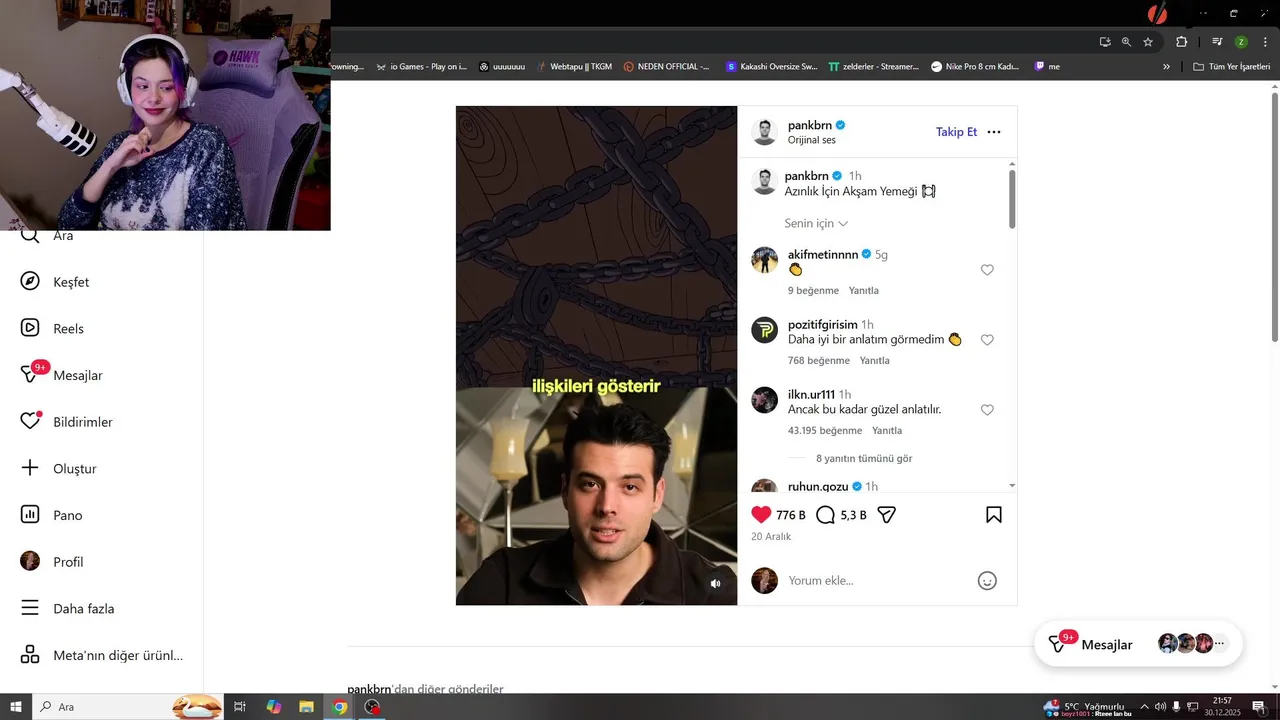The image size is (1280, 720).
Task: Click Oluştur plus icon
Action: pyautogui.click(x=30, y=468)
